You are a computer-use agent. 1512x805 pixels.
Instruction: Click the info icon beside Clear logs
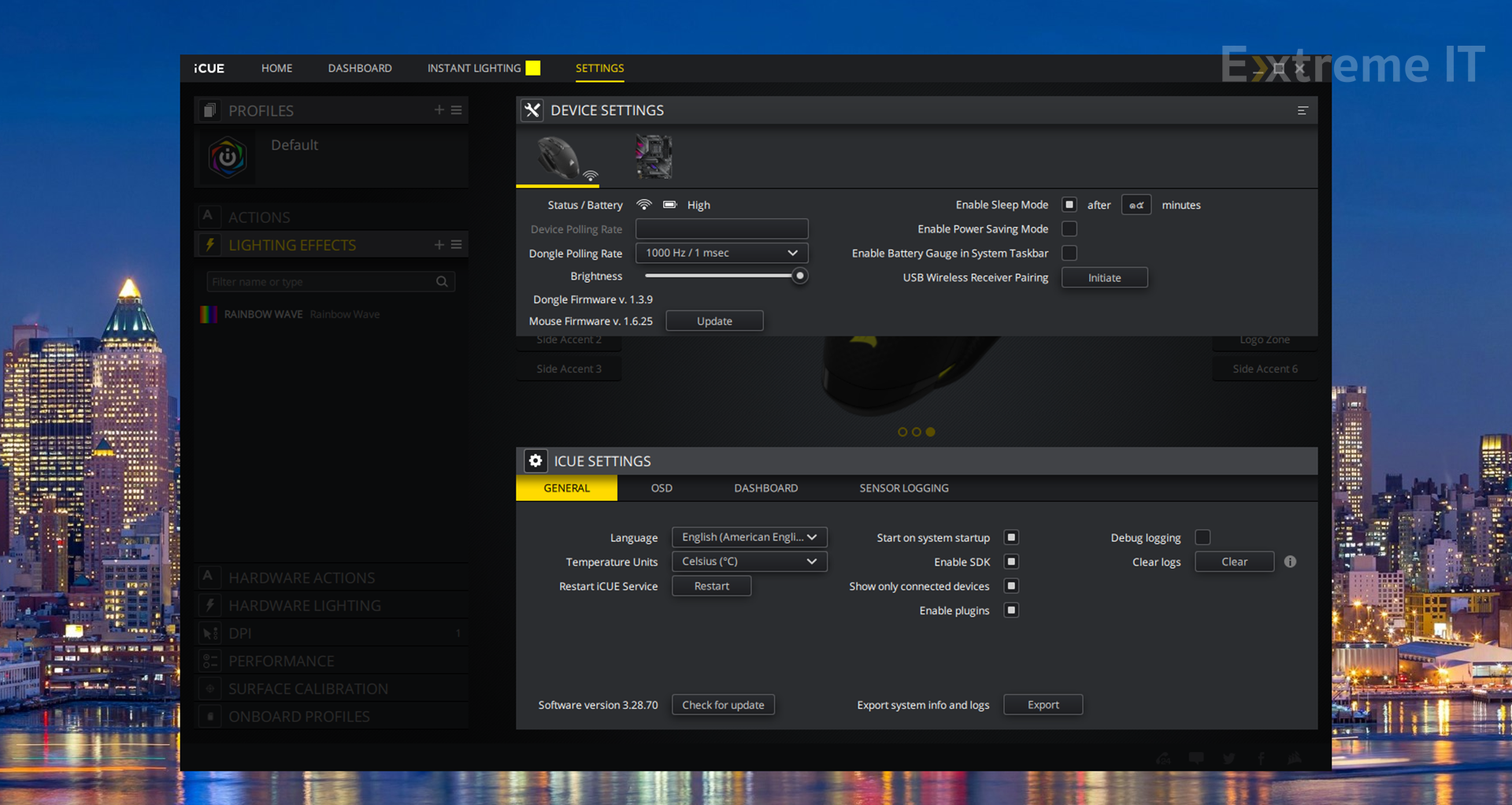click(x=1290, y=562)
